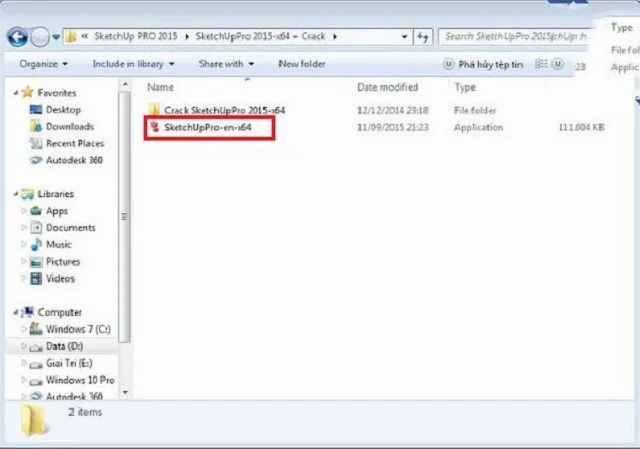640x449 pixels.
Task: Collapse the Libraries group
Action: (x=16, y=194)
